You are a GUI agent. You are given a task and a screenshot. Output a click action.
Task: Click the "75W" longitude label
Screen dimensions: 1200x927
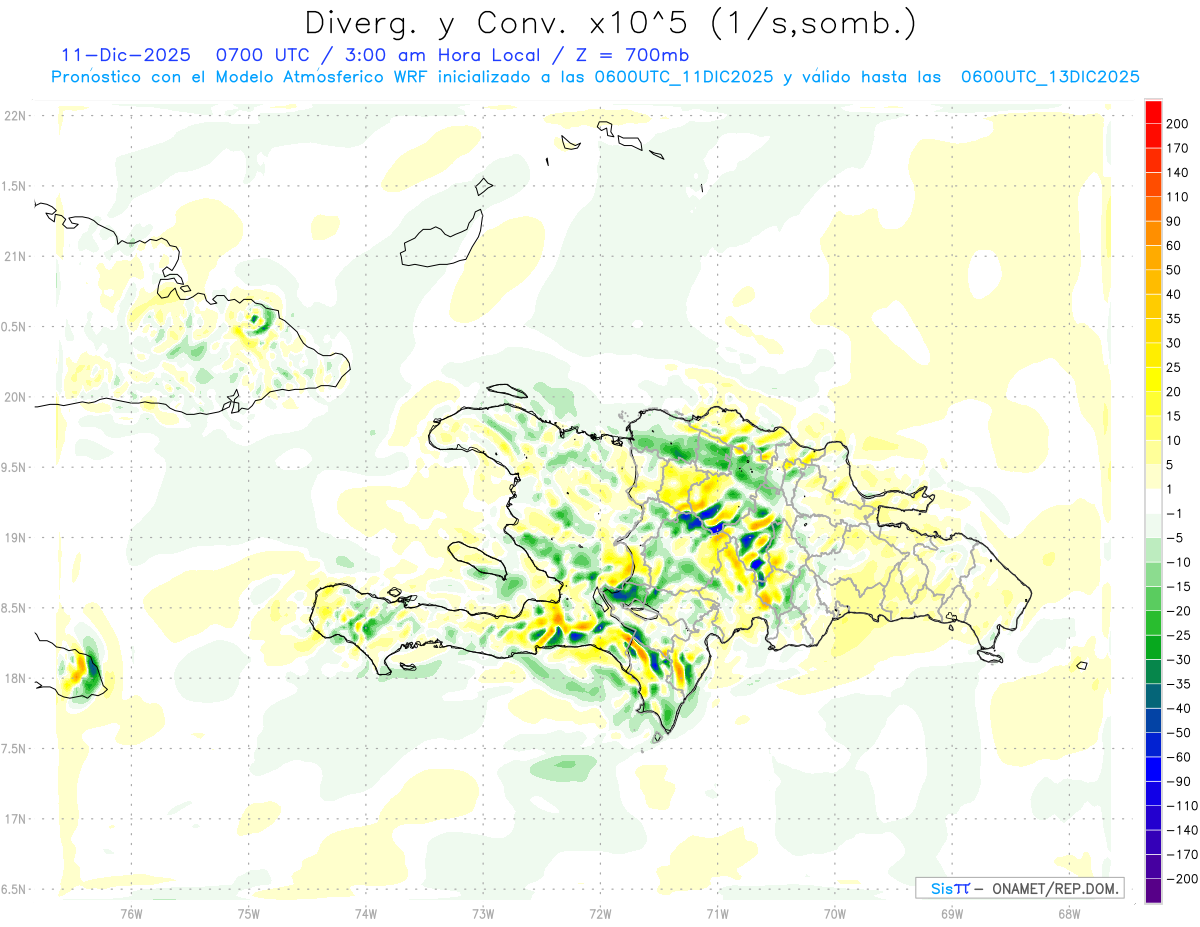click(249, 913)
